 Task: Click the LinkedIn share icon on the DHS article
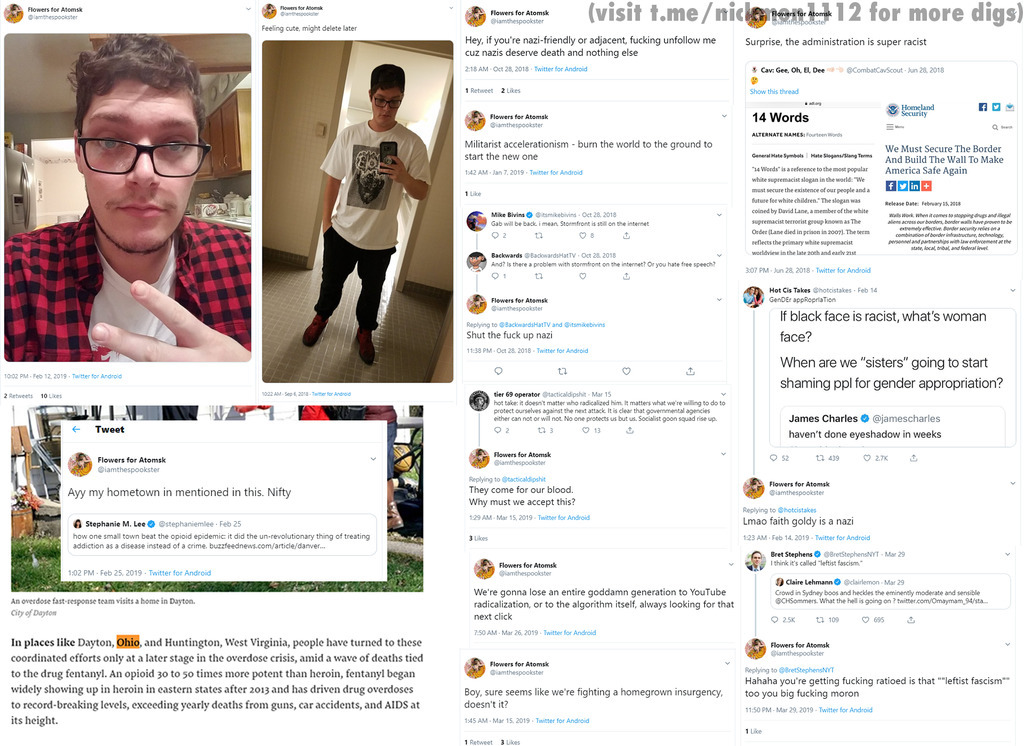(x=914, y=186)
